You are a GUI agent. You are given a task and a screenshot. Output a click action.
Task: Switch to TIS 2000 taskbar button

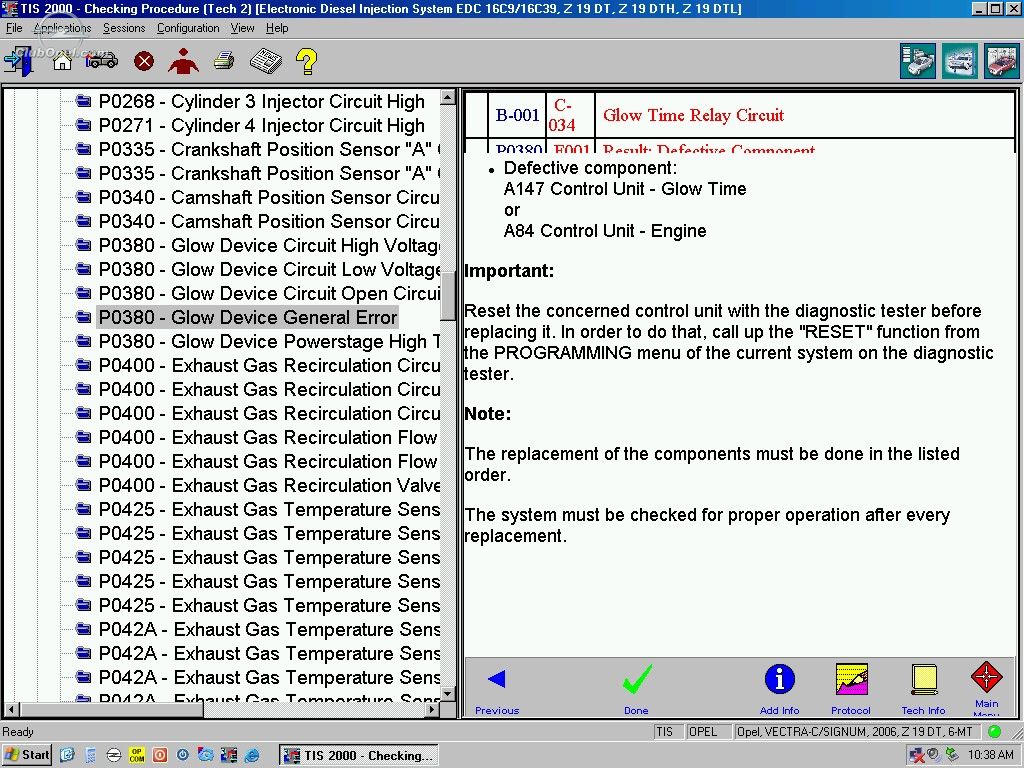pyautogui.click(x=359, y=755)
